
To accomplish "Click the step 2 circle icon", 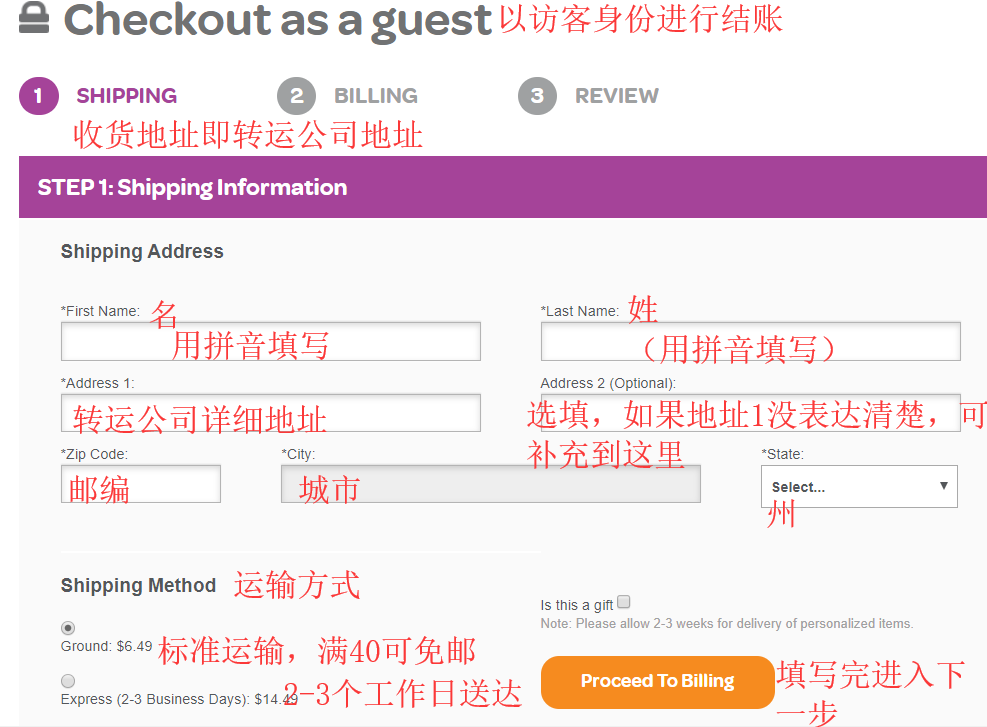I will (296, 96).
